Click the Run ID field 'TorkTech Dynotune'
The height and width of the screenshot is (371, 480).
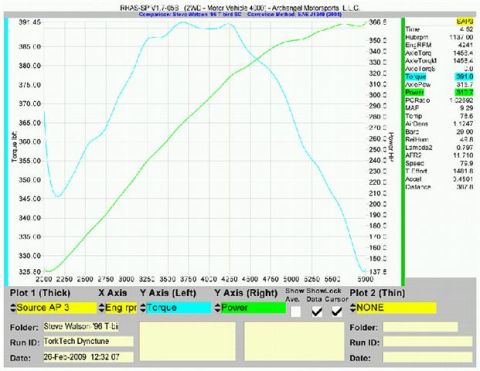coord(88,341)
